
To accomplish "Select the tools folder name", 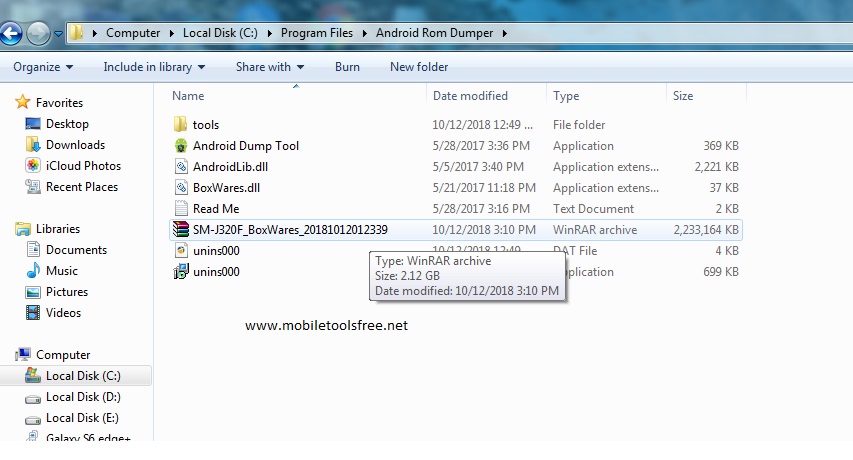I will [206, 125].
